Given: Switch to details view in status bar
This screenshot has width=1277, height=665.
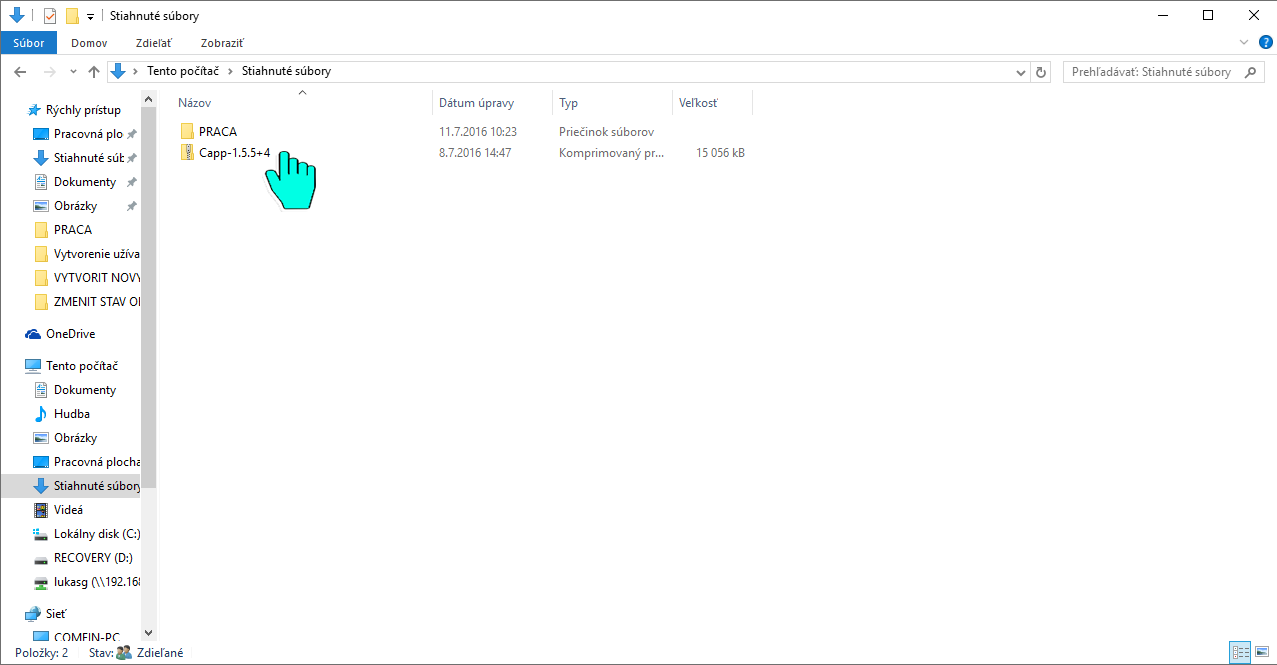Looking at the screenshot, I should click(1240, 653).
